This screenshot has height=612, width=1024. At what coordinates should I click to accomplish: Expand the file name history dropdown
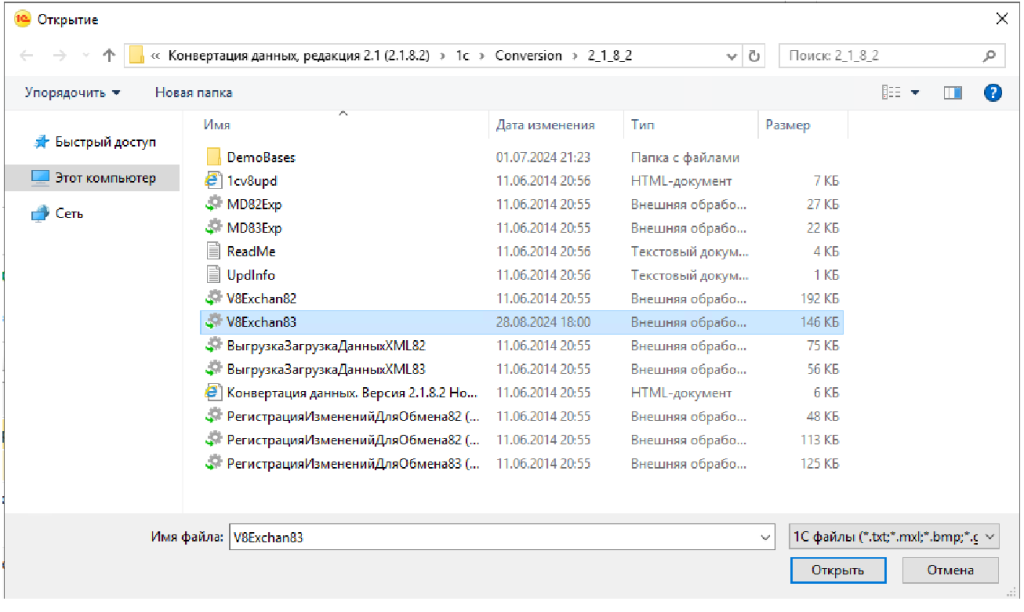[765, 537]
